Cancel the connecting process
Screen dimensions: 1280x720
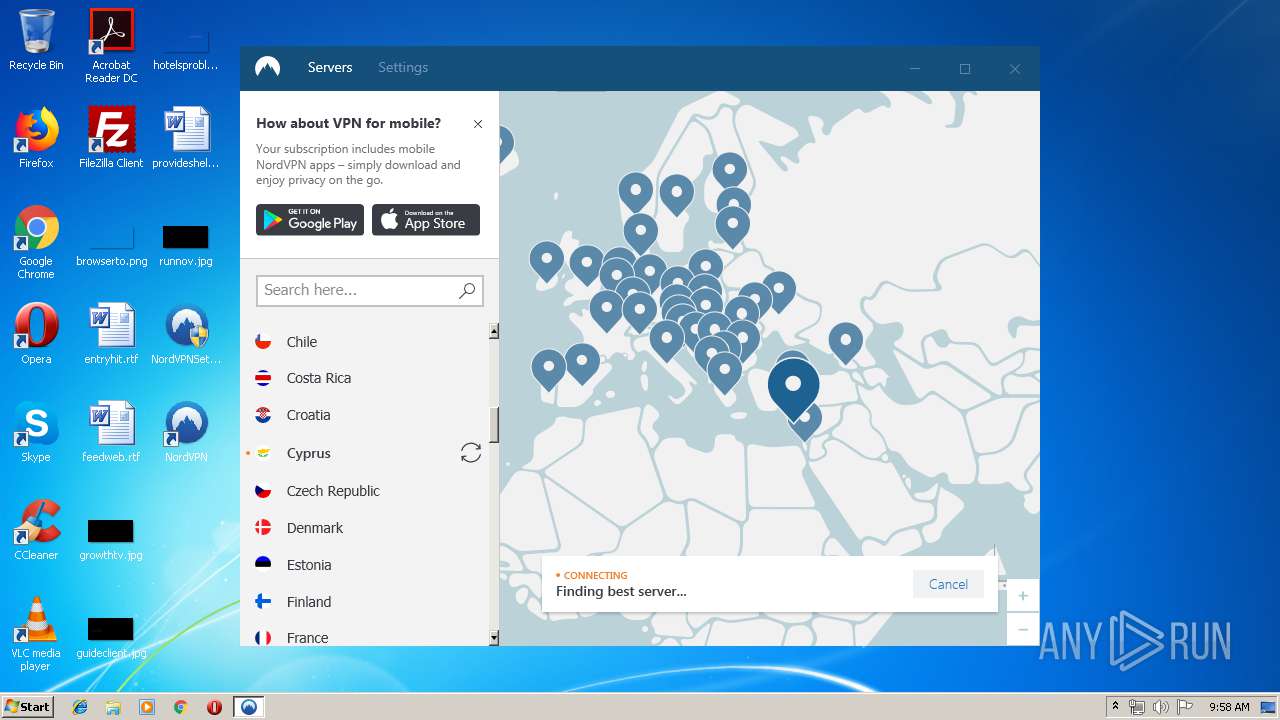click(x=948, y=584)
